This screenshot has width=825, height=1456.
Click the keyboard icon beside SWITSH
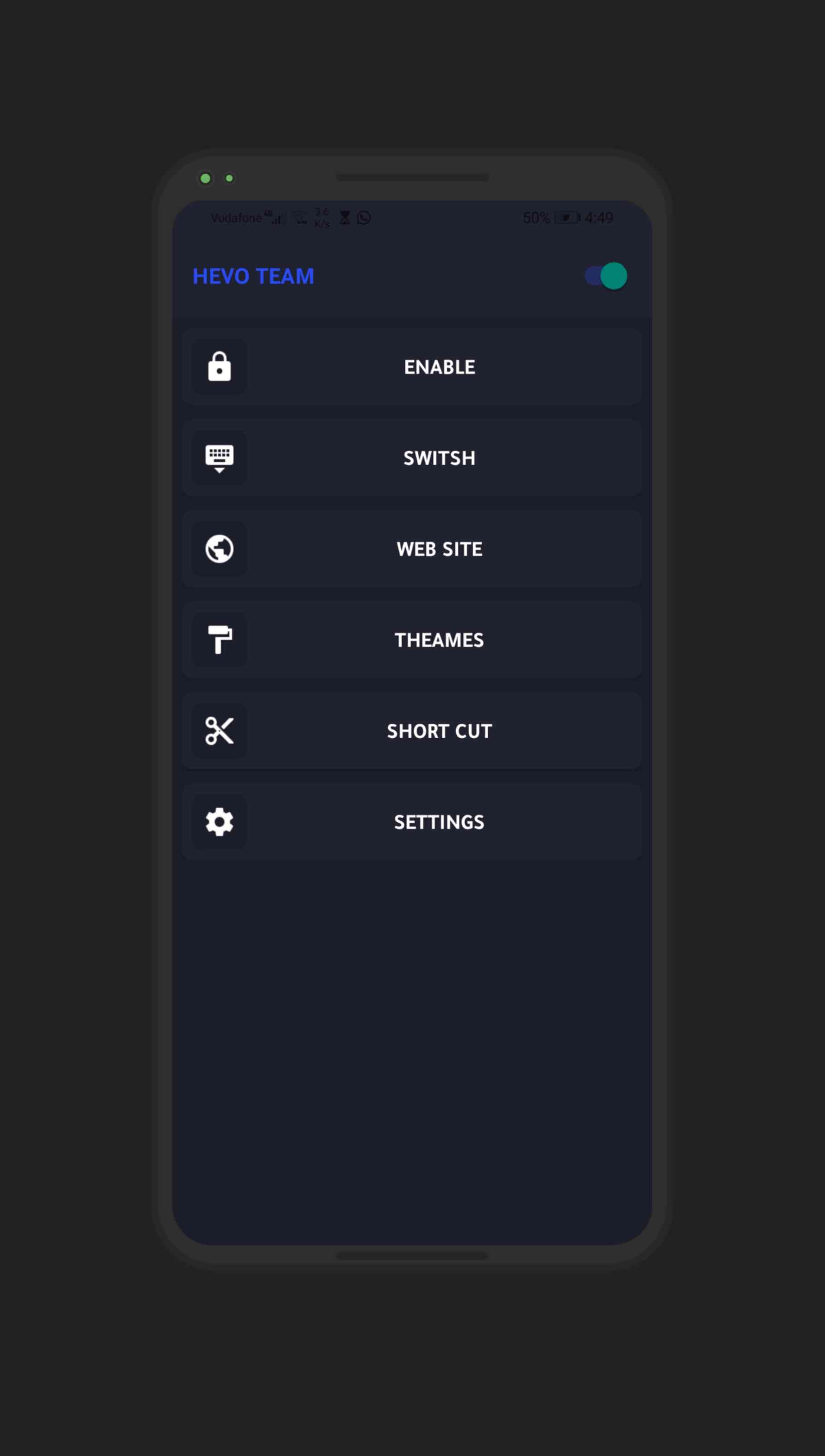click(219, 458)
